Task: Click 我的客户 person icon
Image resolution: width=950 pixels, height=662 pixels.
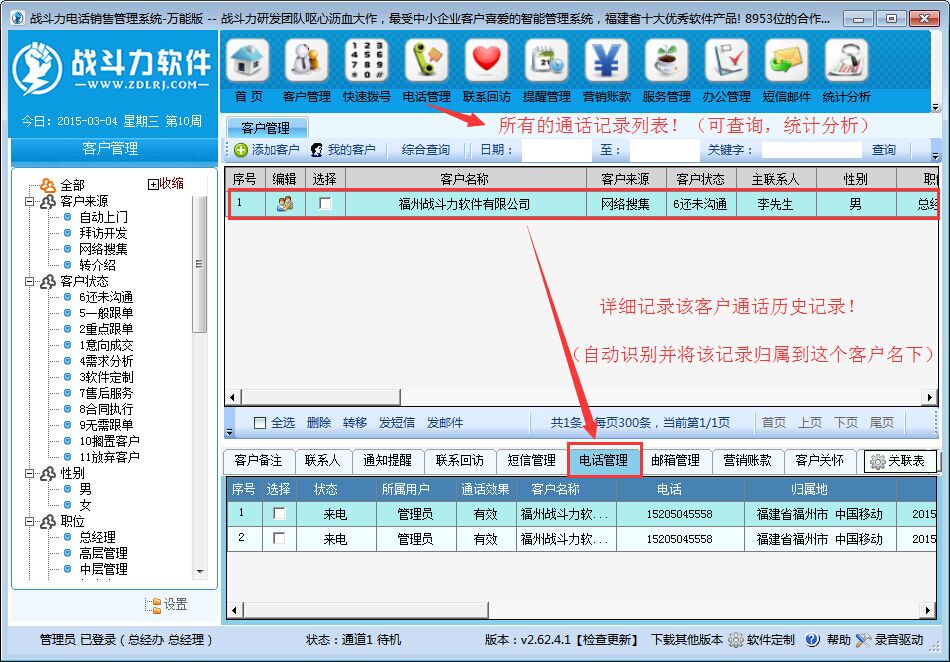Action: click(x=316, y=150)
